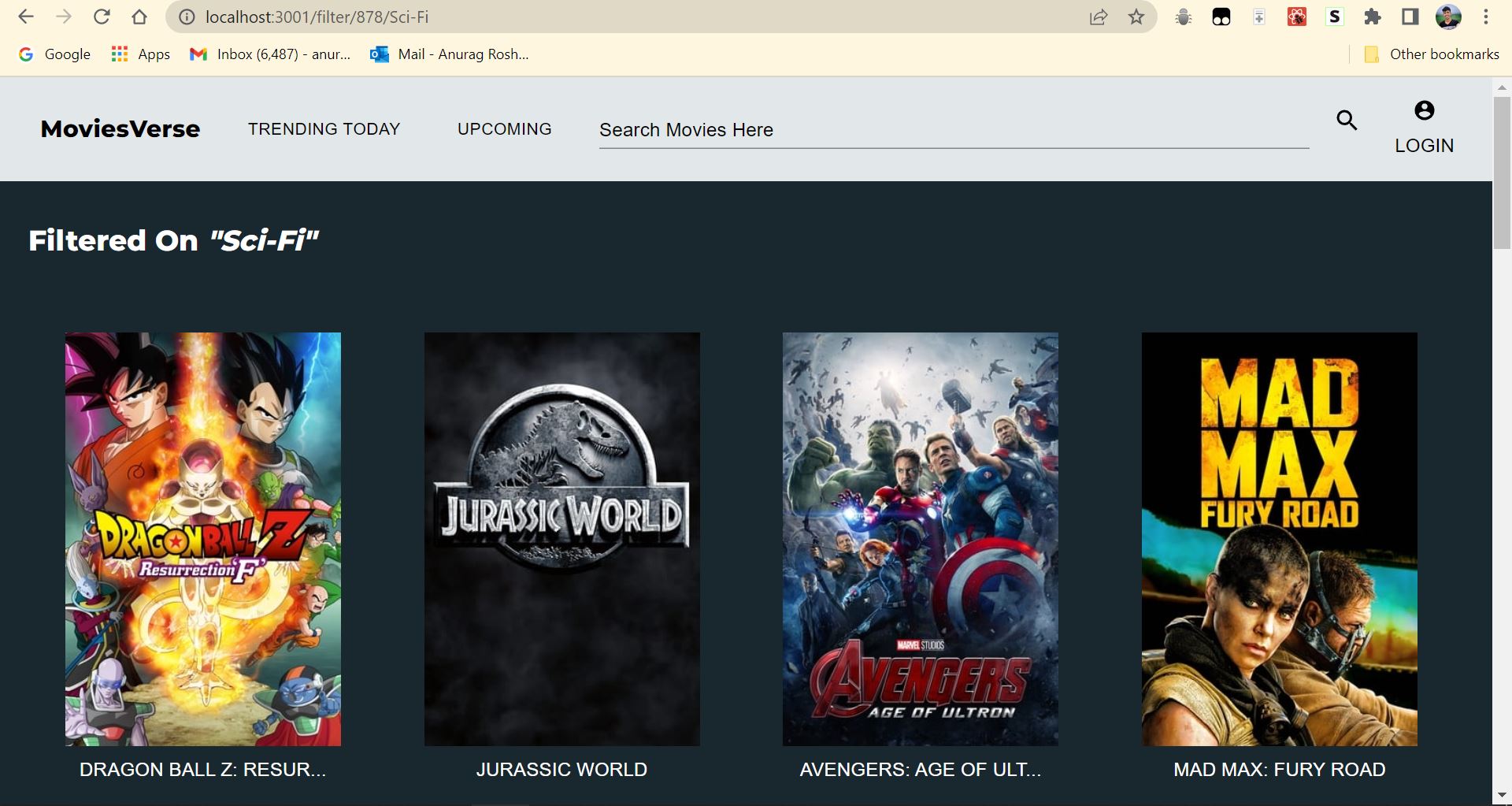1512x806 pixels.
Task: Click the MoviesVerse logo
Action: tap(120, 128)
